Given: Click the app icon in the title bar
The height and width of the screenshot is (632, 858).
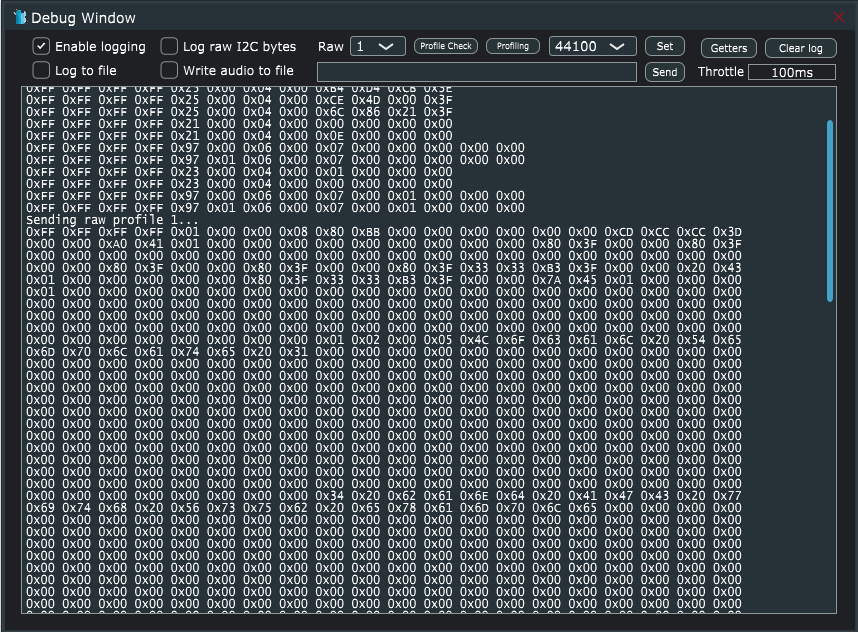Looking at the screenshot, I should point(19,18).
